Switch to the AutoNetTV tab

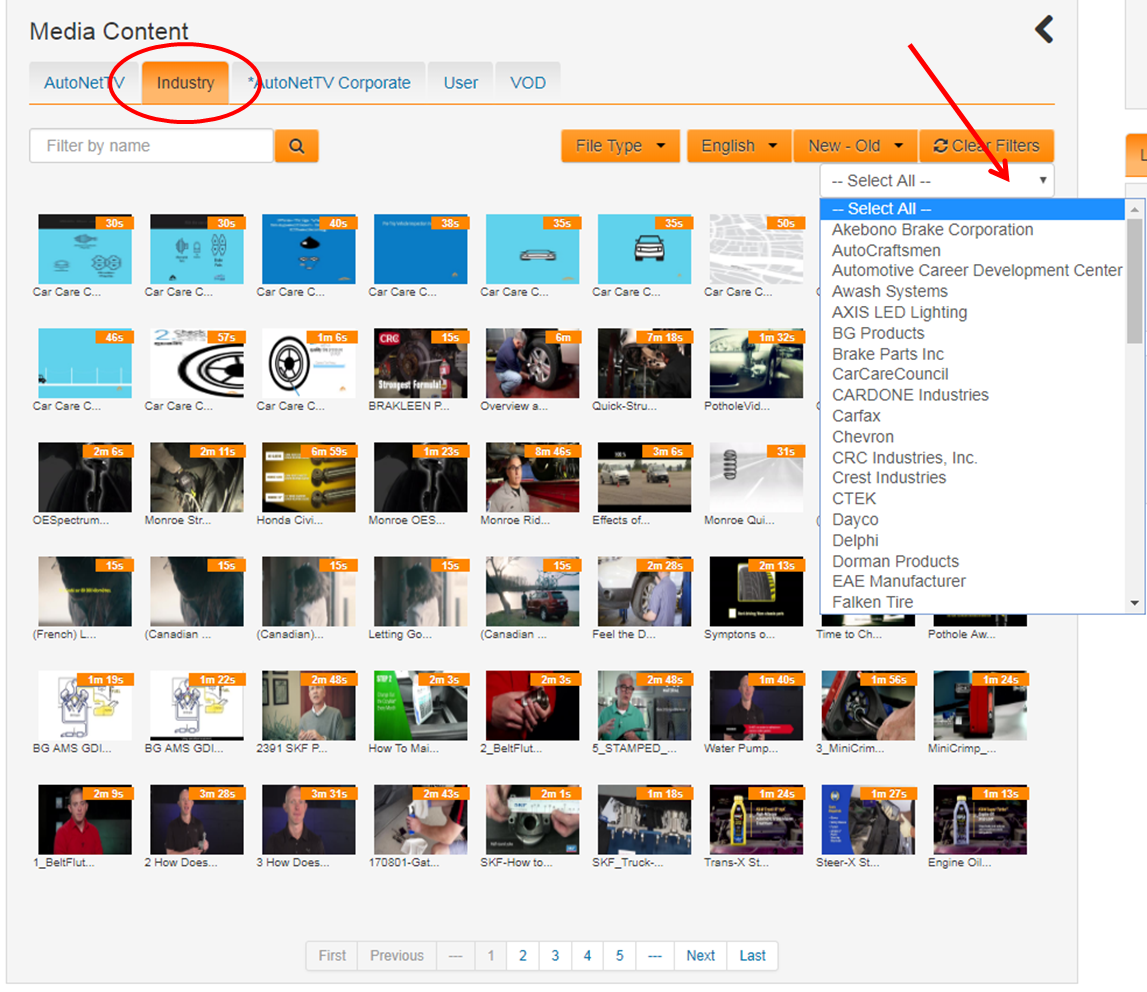point(84,83)
